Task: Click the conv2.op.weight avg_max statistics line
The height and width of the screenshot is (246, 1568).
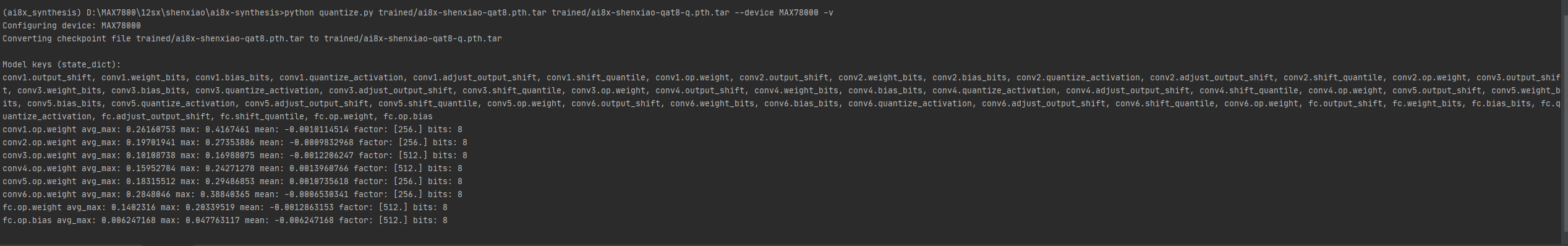Action: tap(235, 142)
